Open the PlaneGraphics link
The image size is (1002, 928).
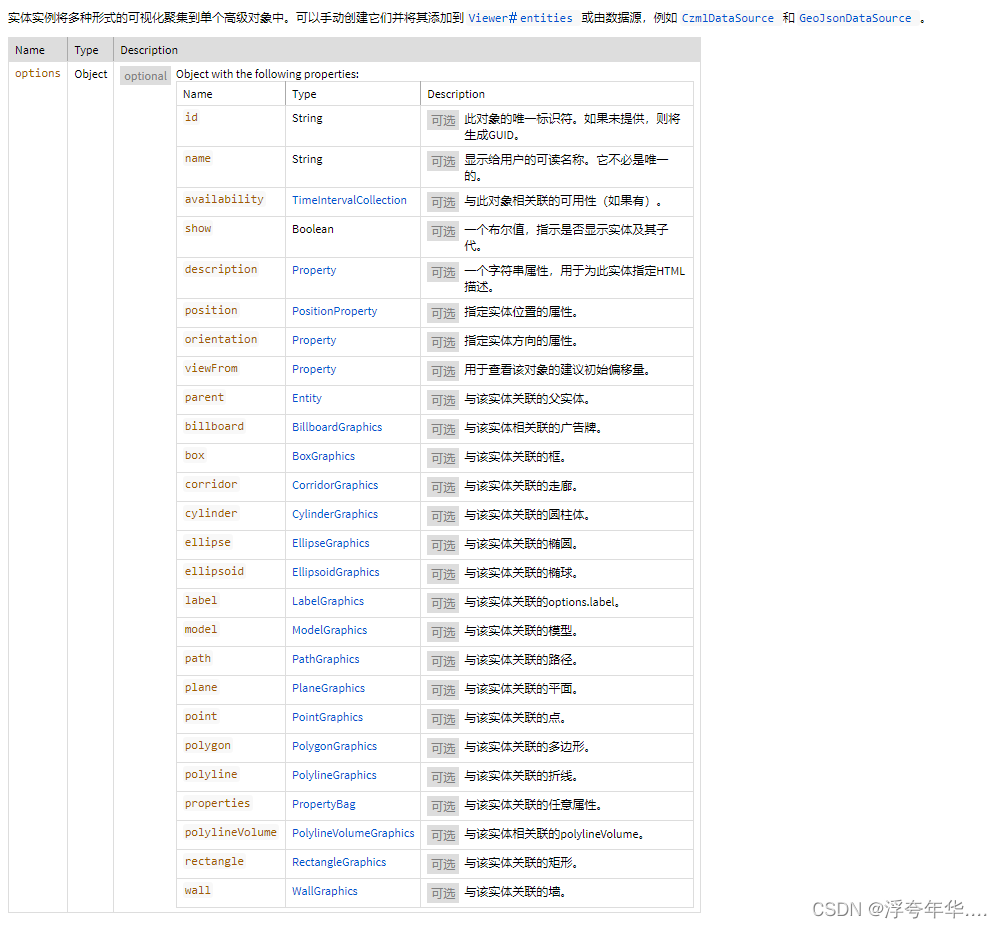point(328,688)
